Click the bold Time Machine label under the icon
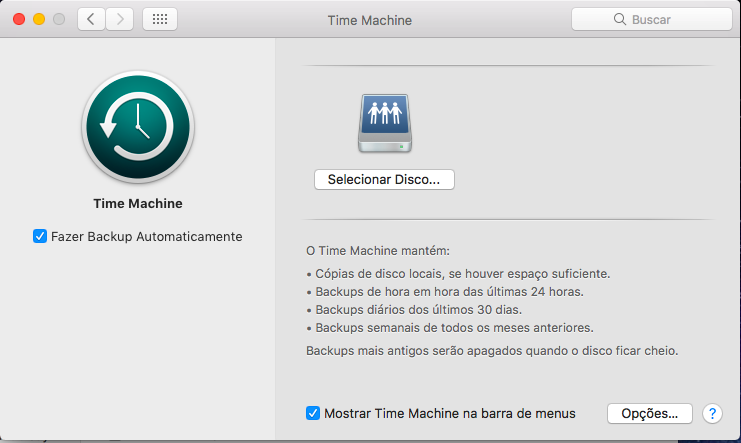The height and width of the screenshot is (443, 741). pyautogui.click(x=137, y=203)
